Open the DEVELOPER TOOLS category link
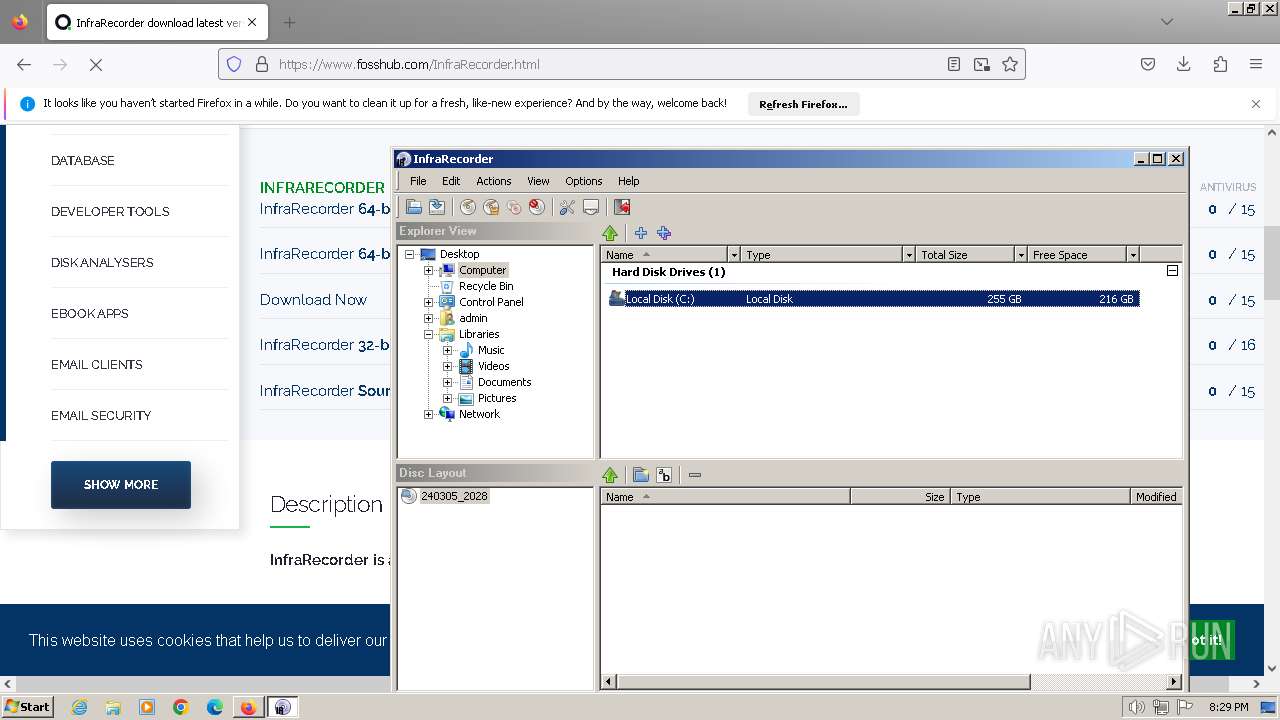The image size is (1280, 720). [110, 211]
